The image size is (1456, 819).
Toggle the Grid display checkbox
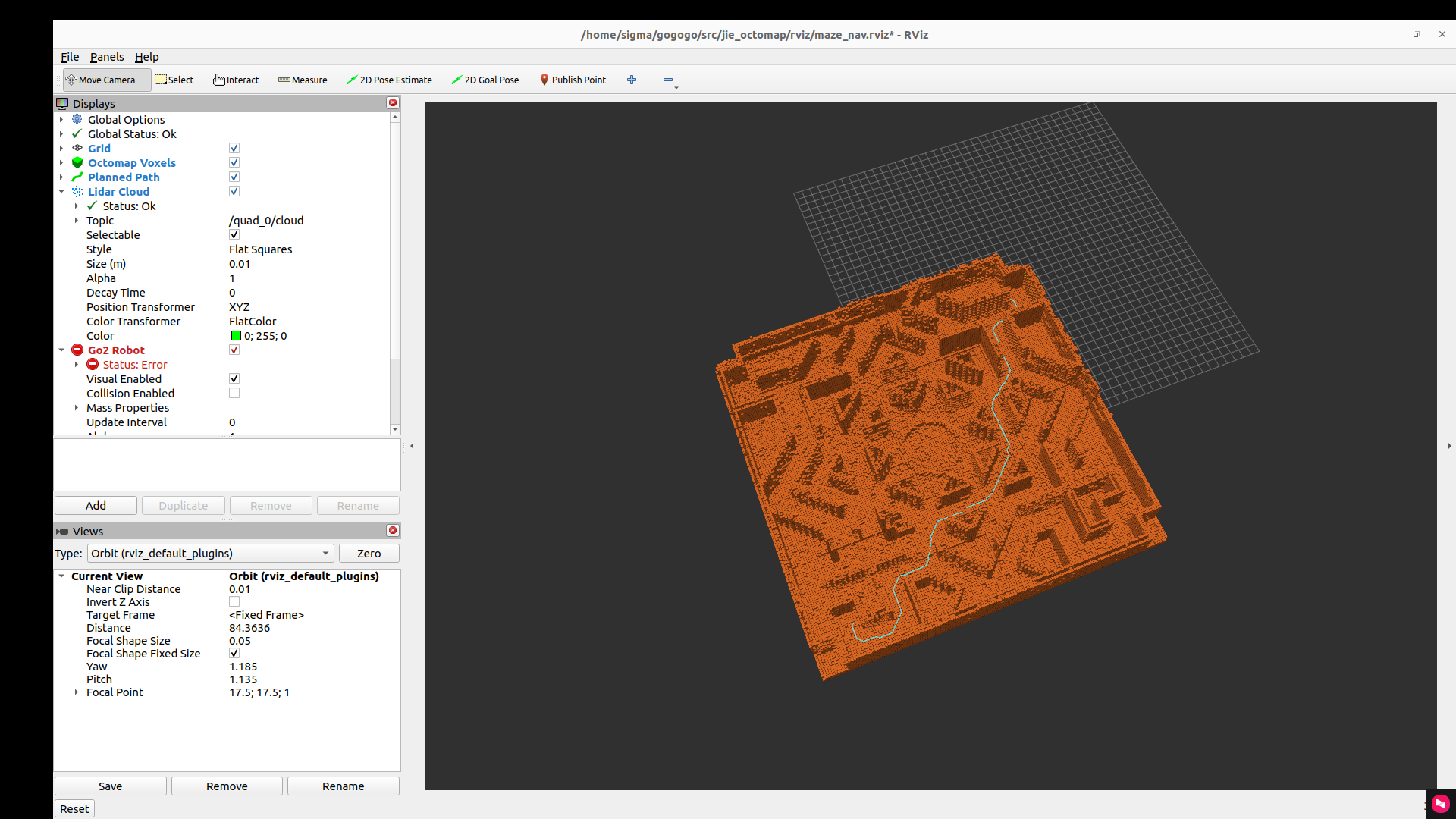[234, 148]
